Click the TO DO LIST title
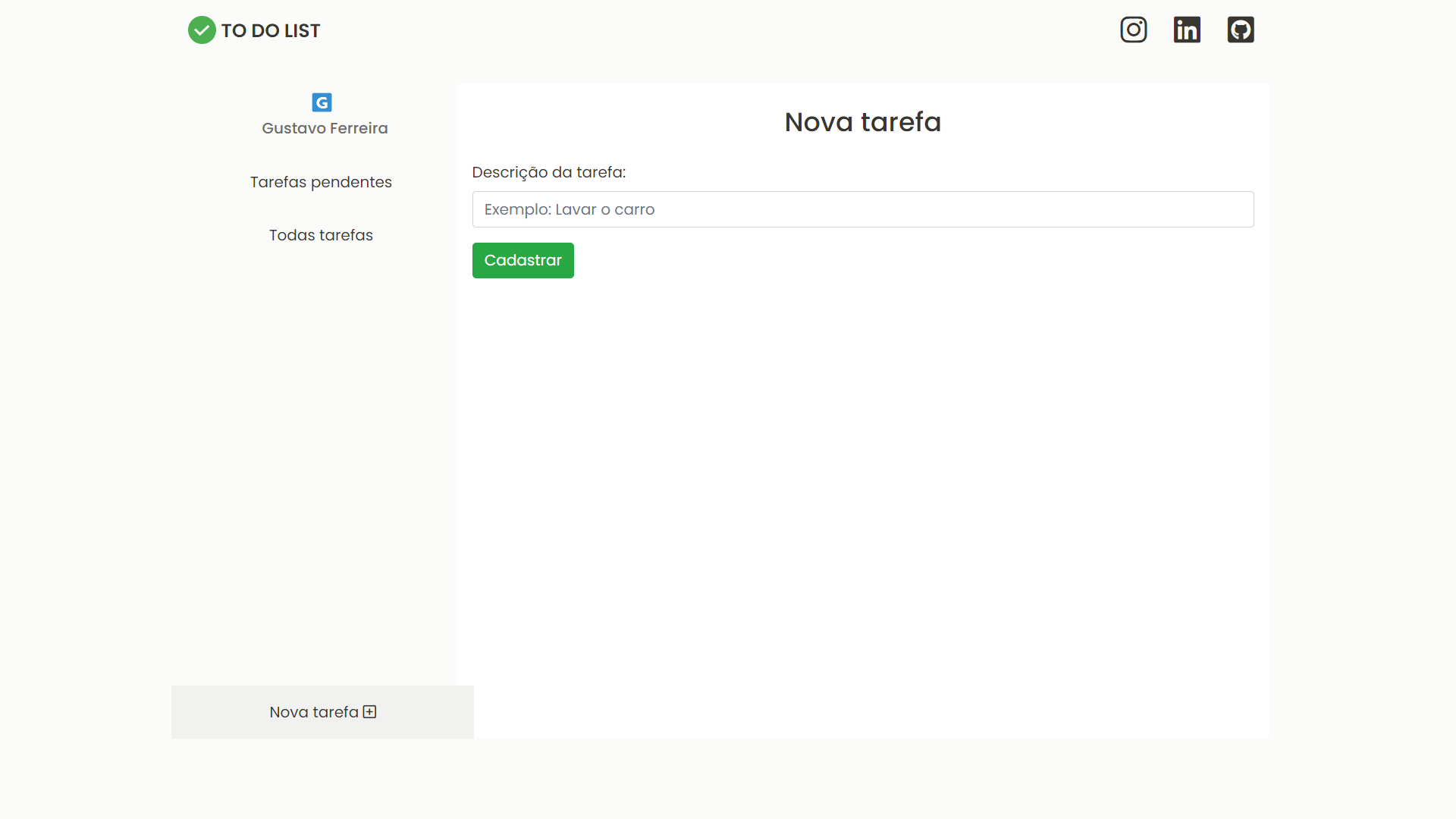The height and width of the screenshot is (819, 1456). pos(271,31)
